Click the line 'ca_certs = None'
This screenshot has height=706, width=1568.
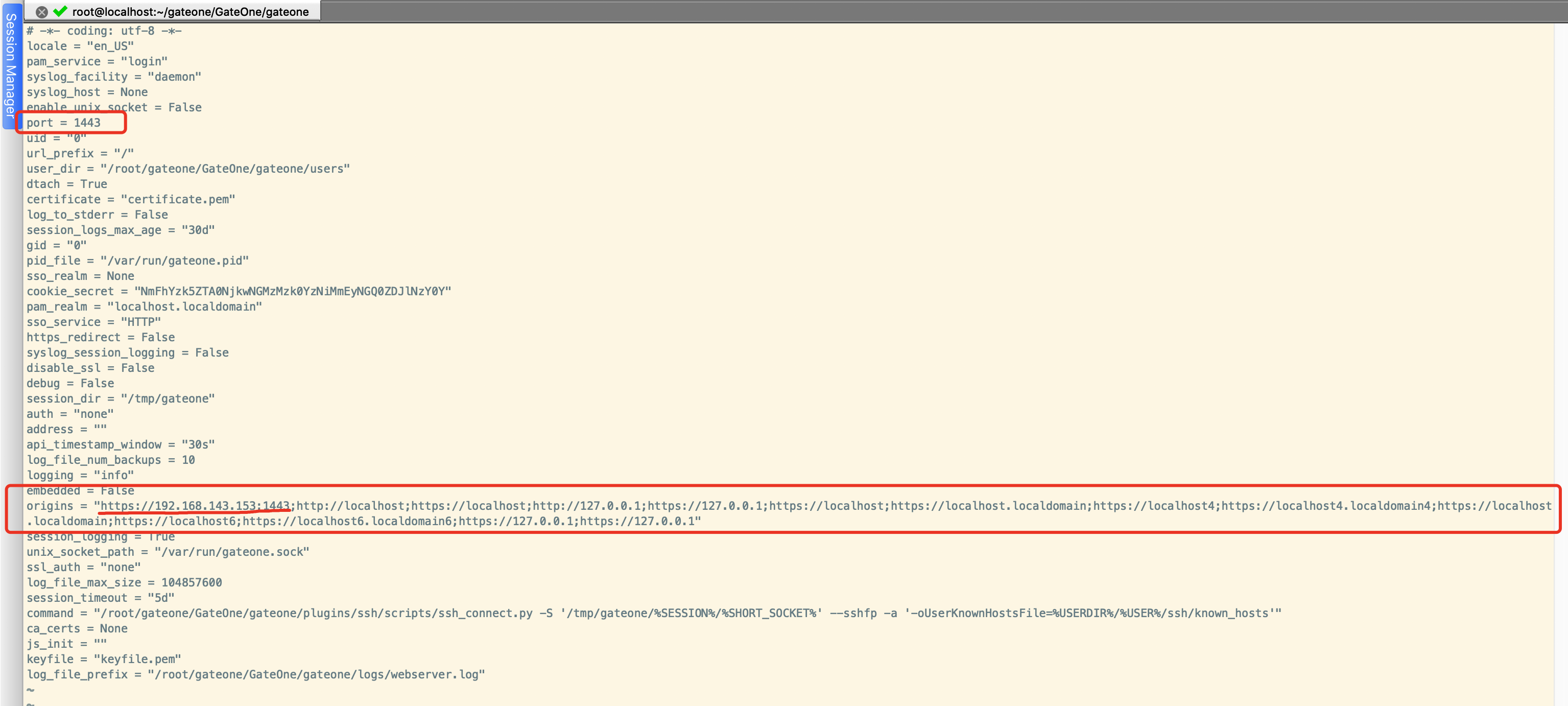point(77,629)
